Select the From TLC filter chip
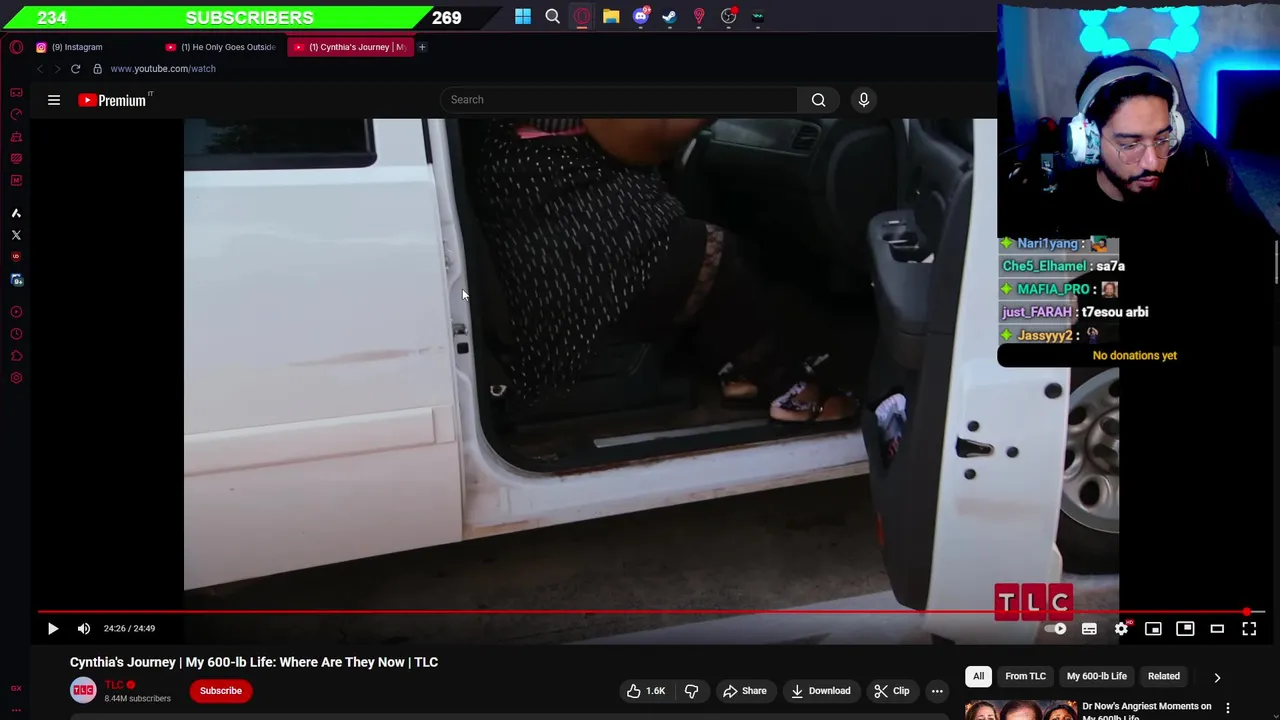Screen dimensions: 1280x720 tap(1025, 677)
